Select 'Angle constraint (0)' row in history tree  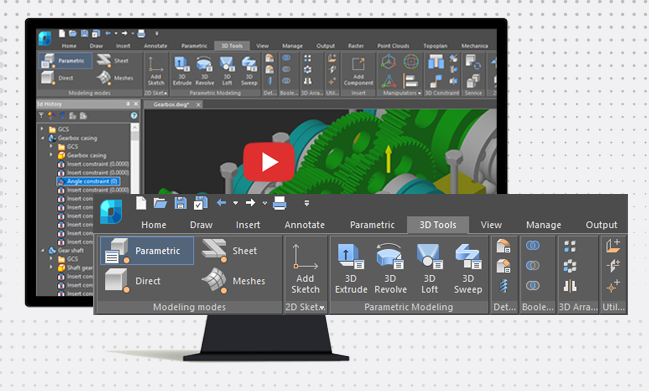[x=88, y=181]
